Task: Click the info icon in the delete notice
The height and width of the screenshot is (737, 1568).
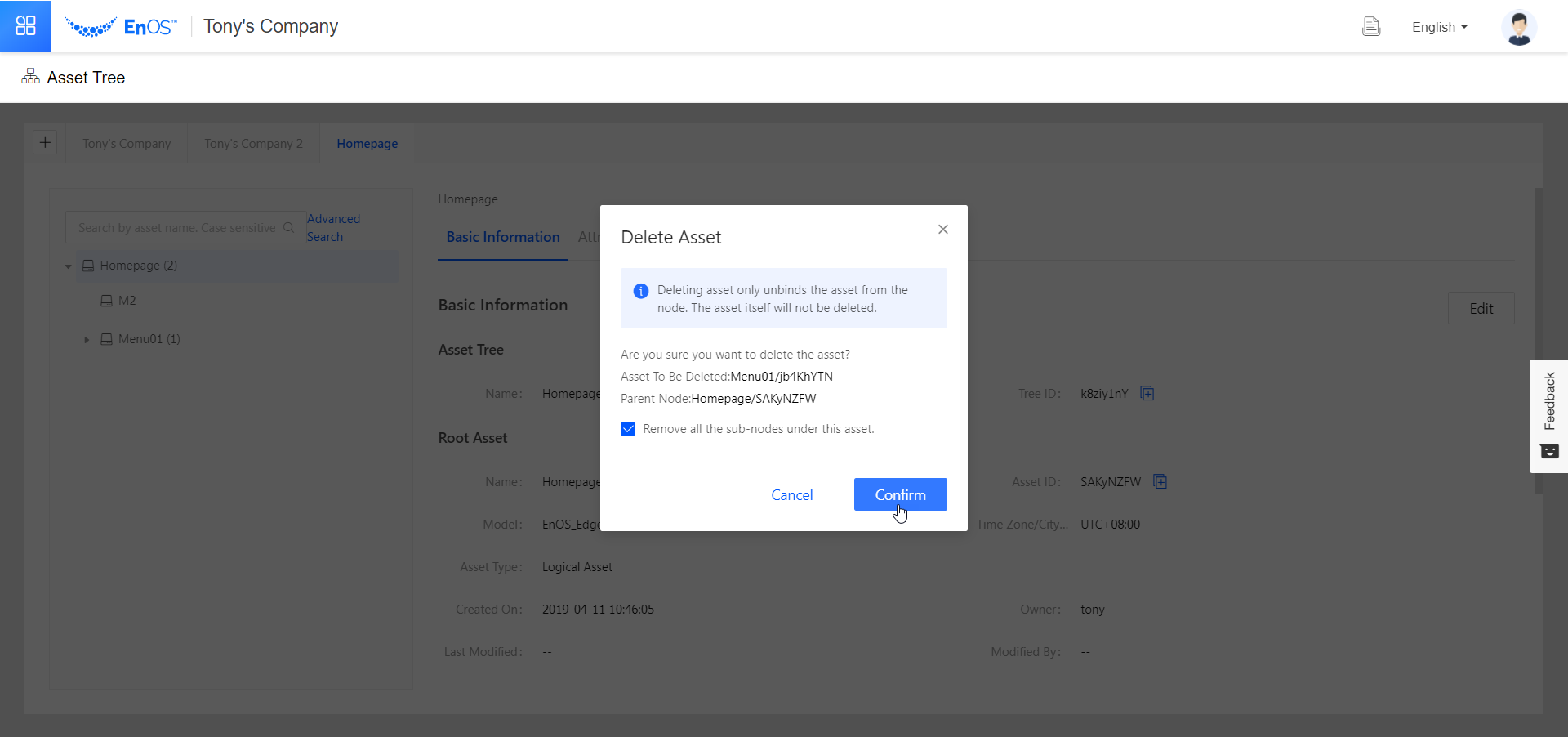Action: (x=641, y=291)
